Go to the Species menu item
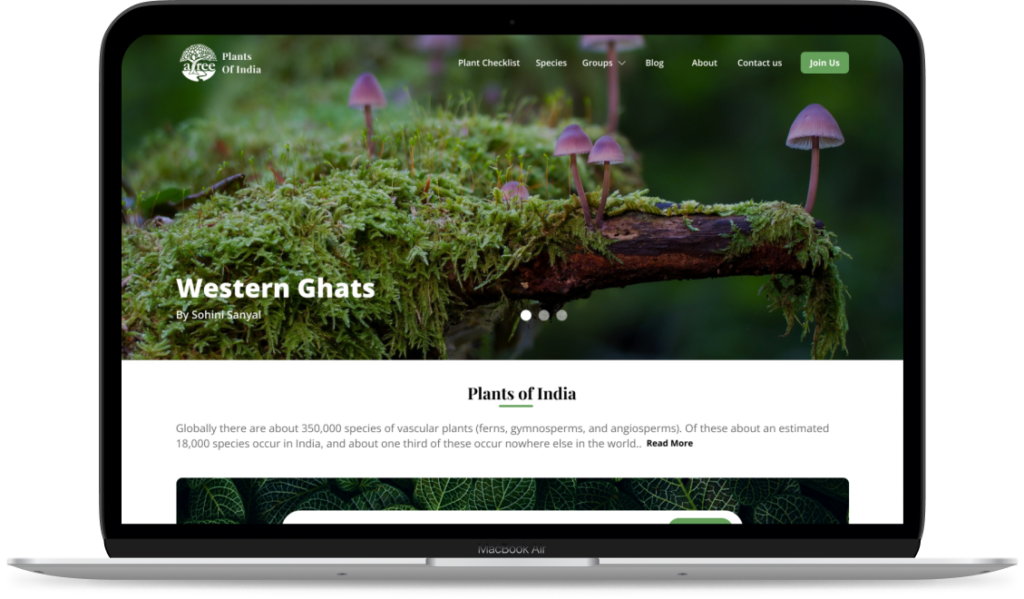This screenshot has height=599, width=1024. (551, 63)
